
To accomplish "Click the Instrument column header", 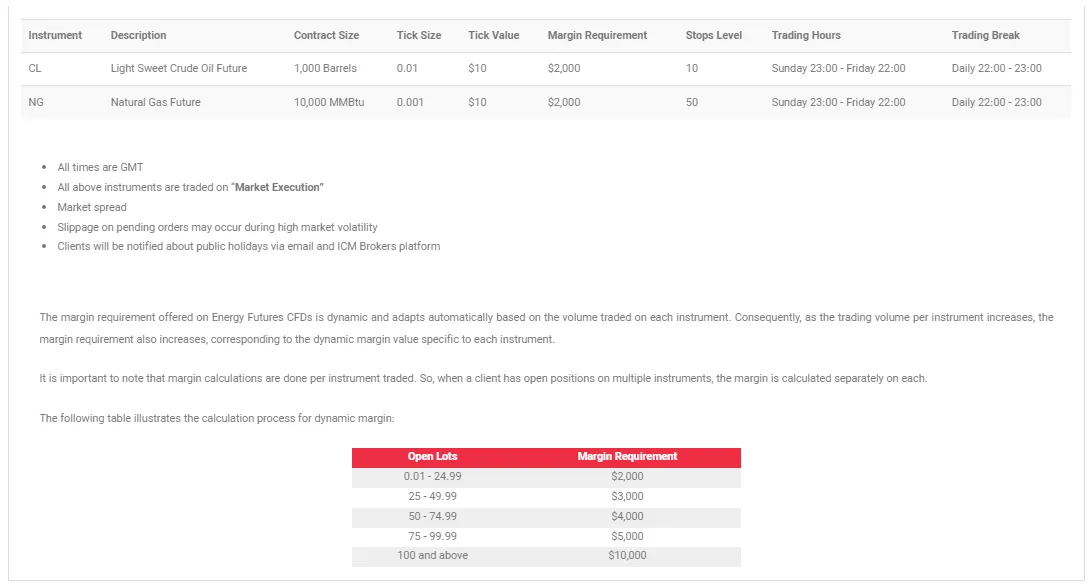I will coord(55,35).
